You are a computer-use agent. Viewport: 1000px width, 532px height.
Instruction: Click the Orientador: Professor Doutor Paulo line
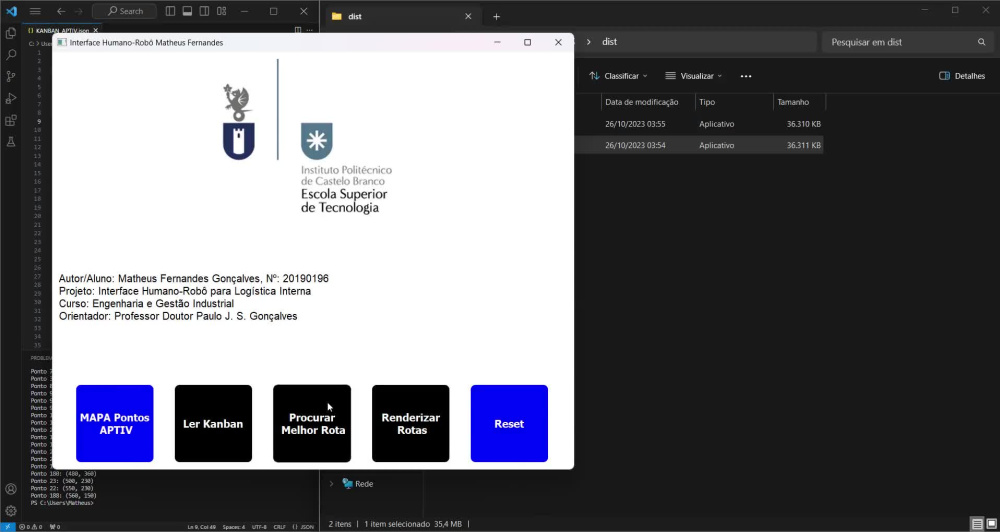(x=178, y=316)
